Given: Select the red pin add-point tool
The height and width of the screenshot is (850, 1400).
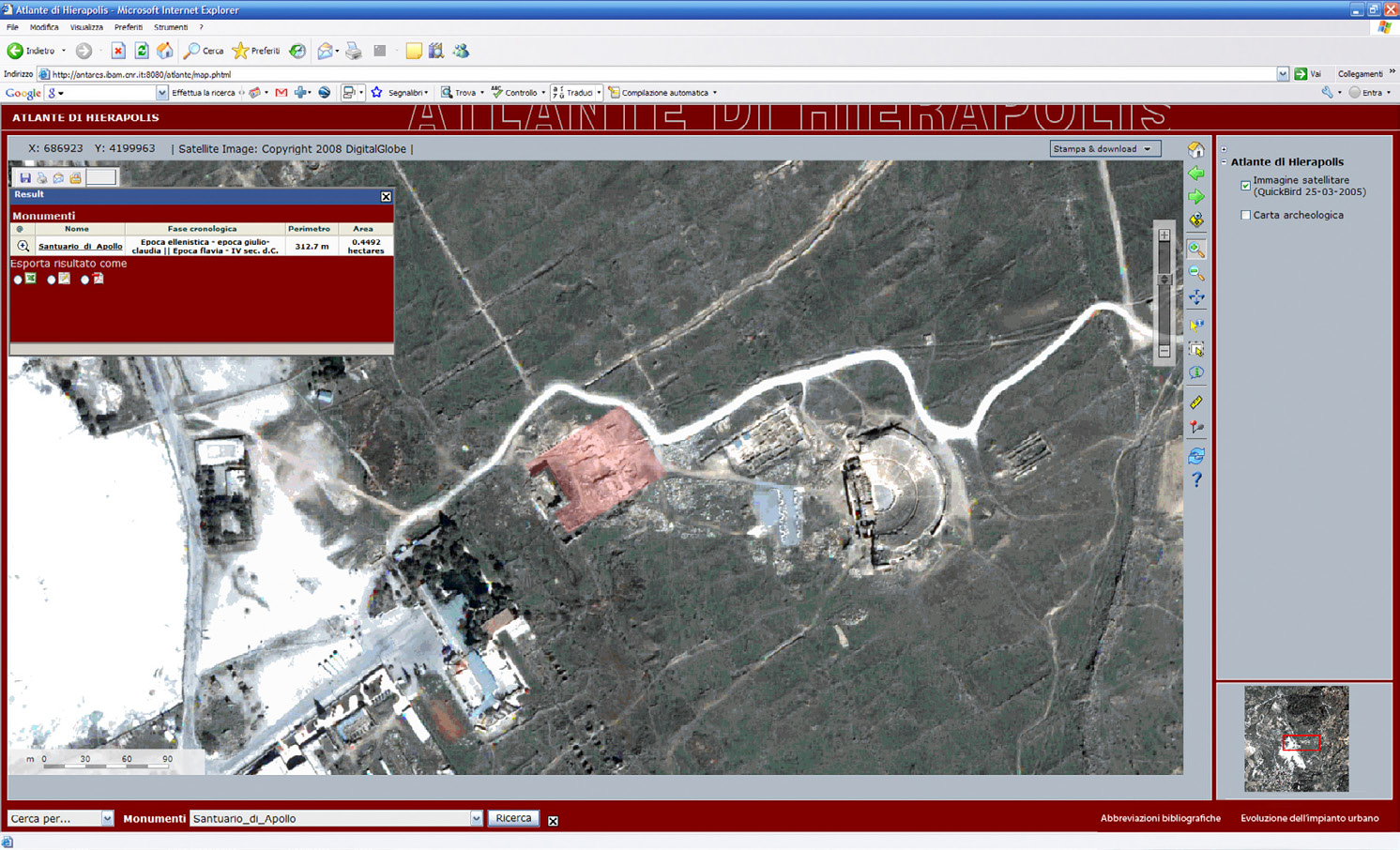Looking at the screenshot, I should [x=1195, y=427].
